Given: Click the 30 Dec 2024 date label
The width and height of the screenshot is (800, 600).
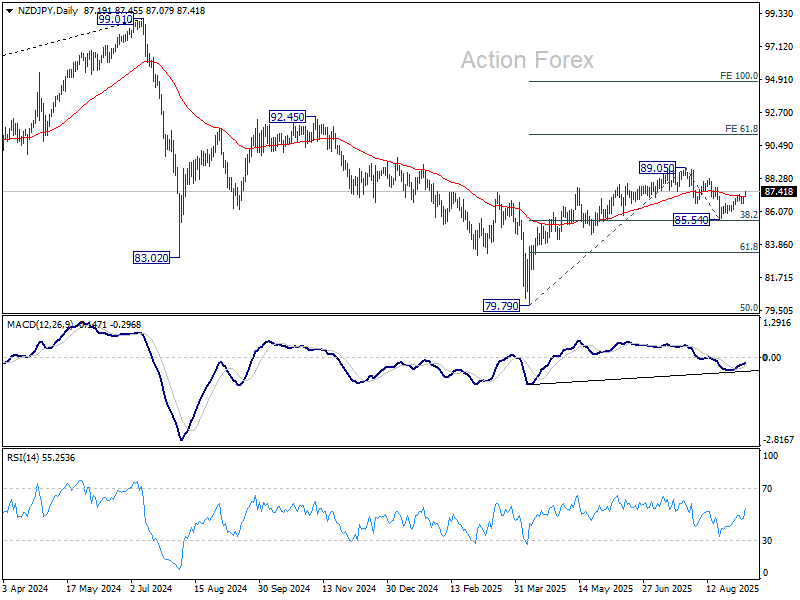Looking at the screenshot, I should click(412, 588).
